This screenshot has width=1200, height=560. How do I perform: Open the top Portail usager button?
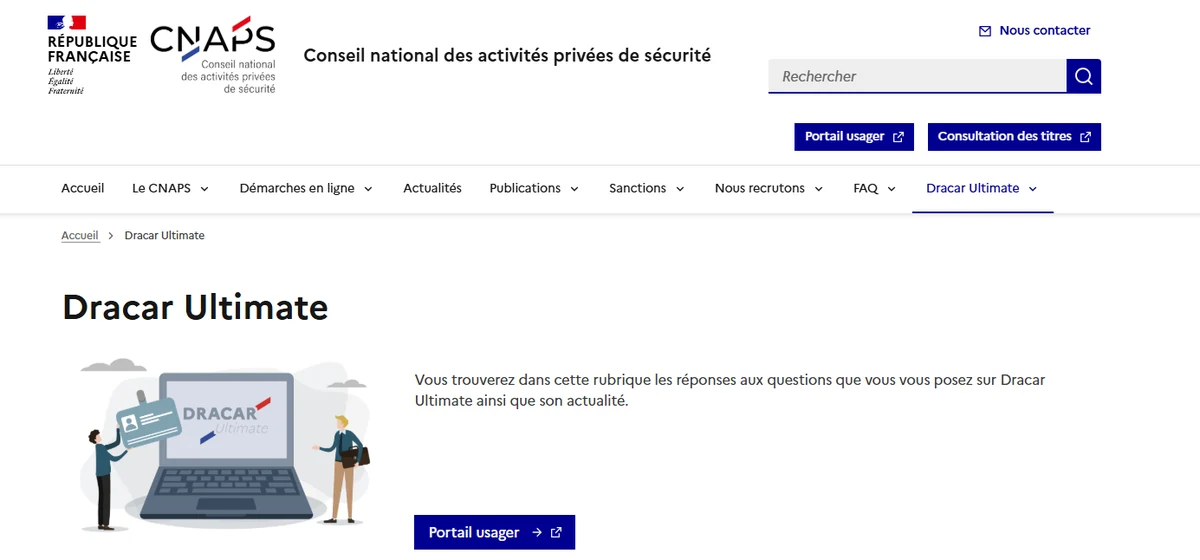pos(854,137)
